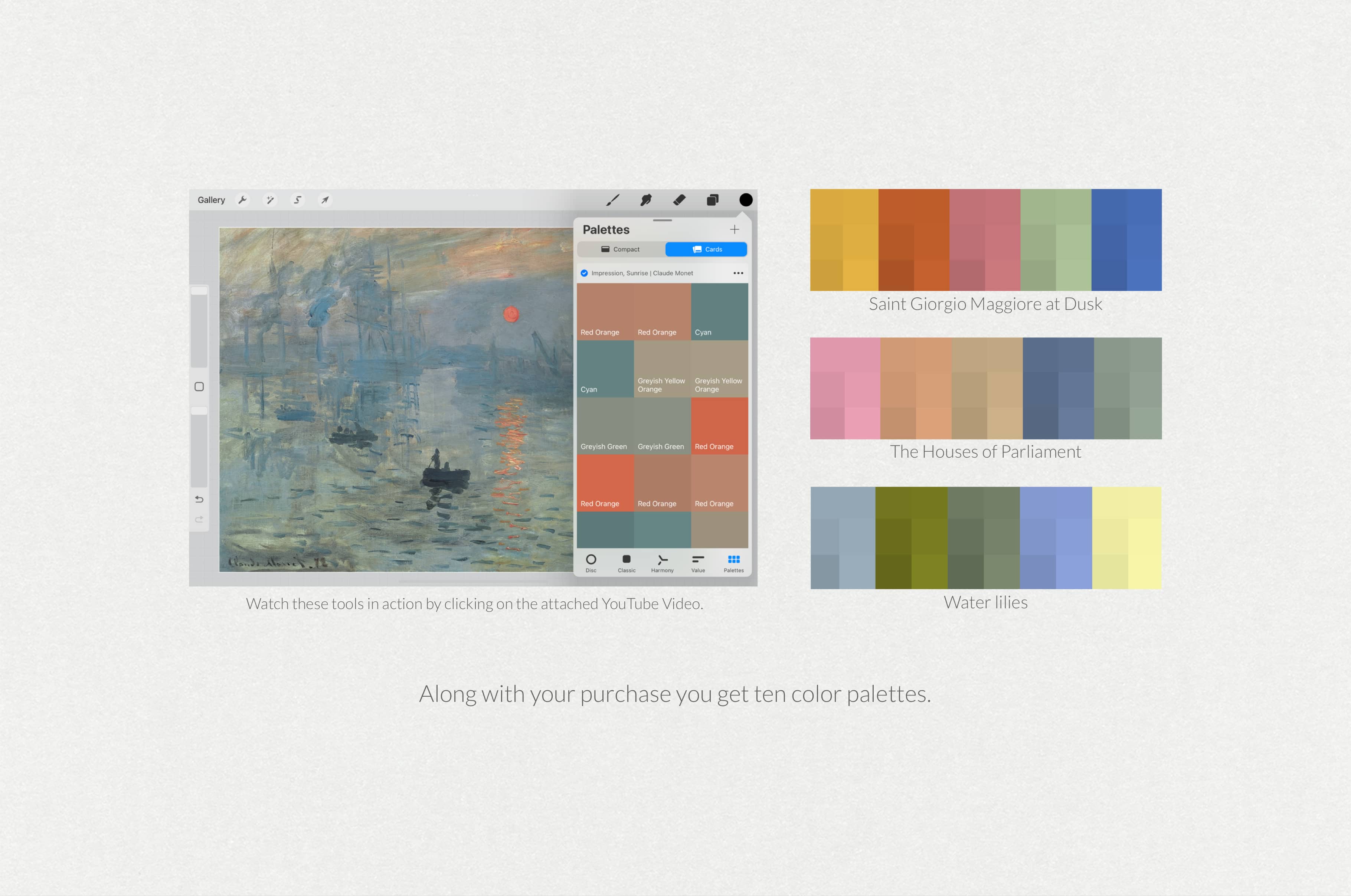Viewport: 1351px width, 896px height.
Task: Activate the Selection tool
Action: point(297,199)
